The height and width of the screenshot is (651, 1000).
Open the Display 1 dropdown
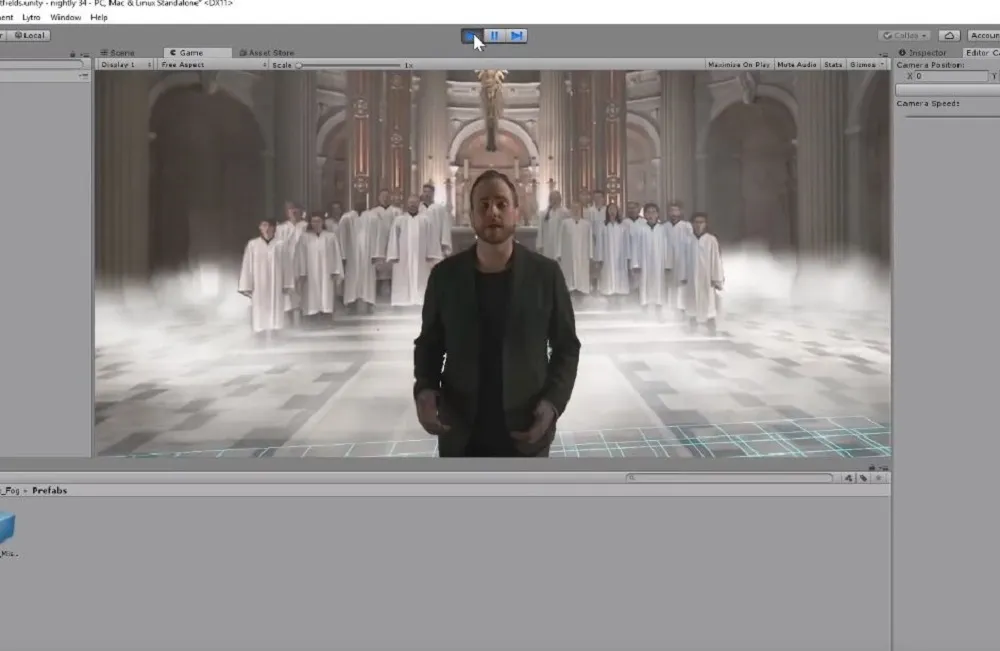point(126,65)
